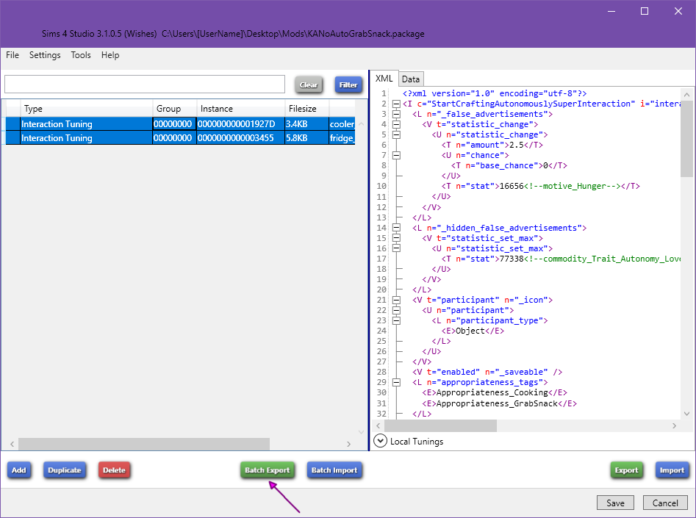Open the Tools menu
The width and height of the screenshot is (696, 518).
81,55
